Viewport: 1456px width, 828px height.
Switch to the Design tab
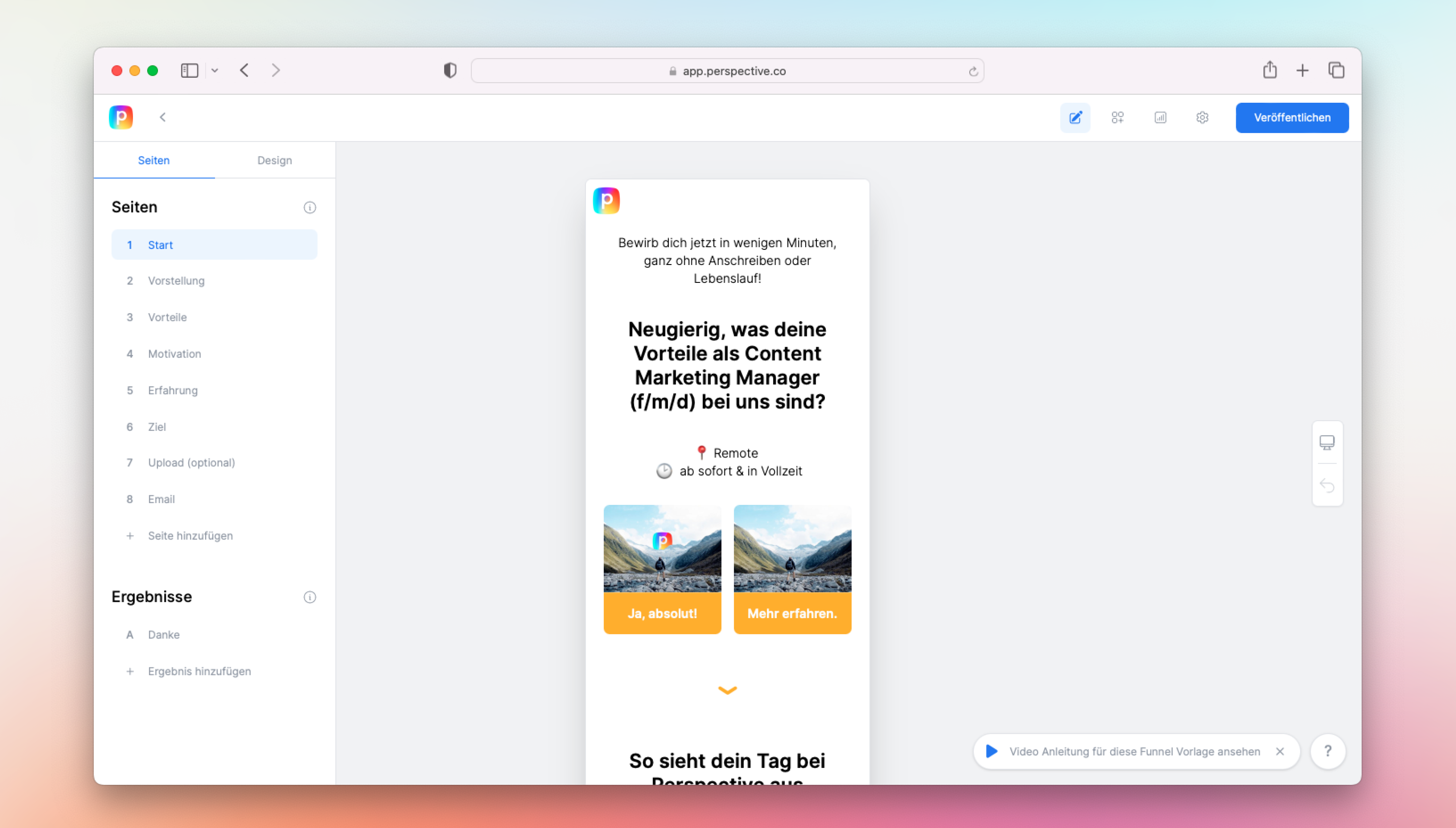point(275,160)
